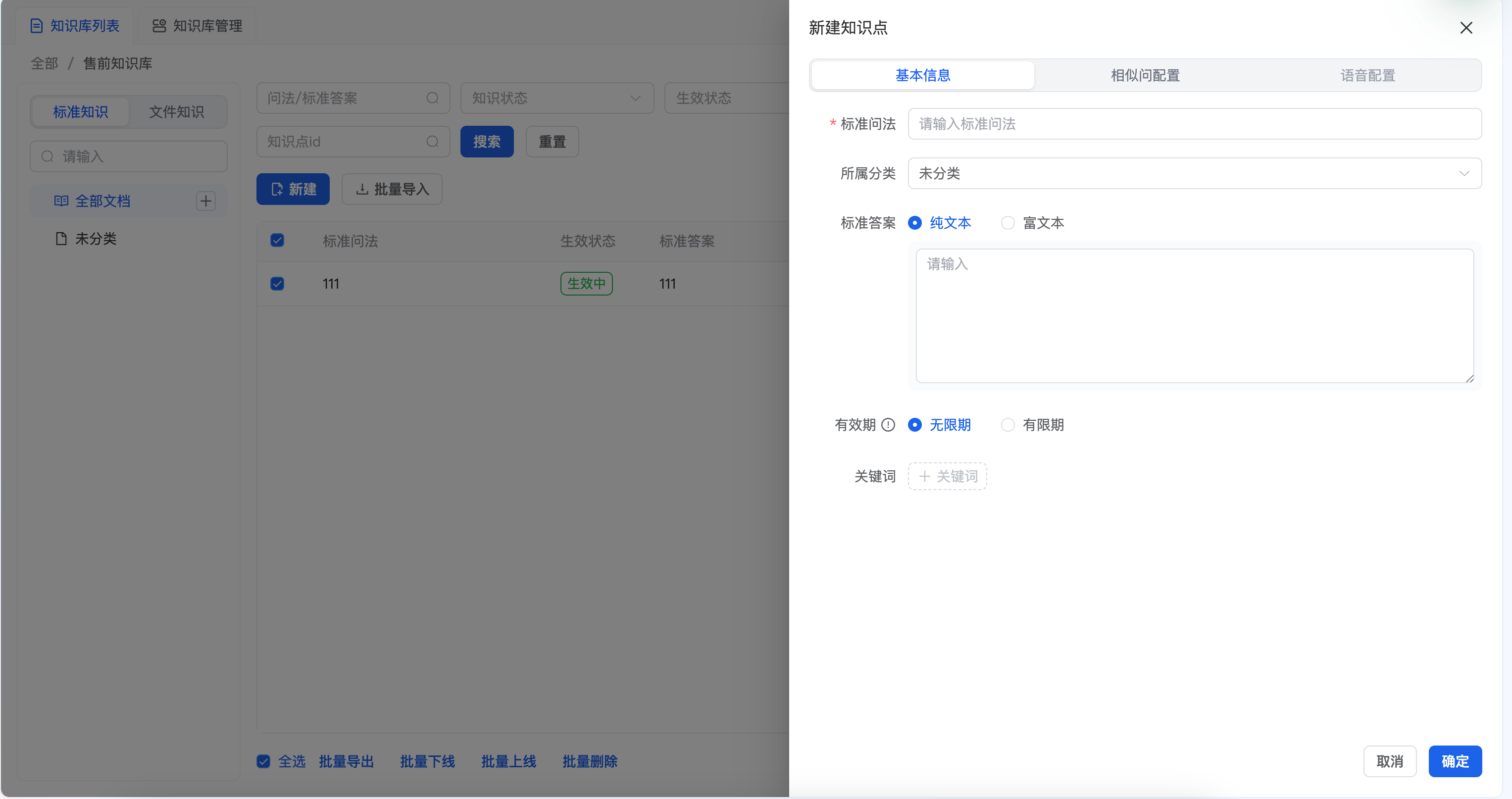Click the 确定 button
Image resolution: width=1512 pixels, height=799 pixels.
[1455, 761]
